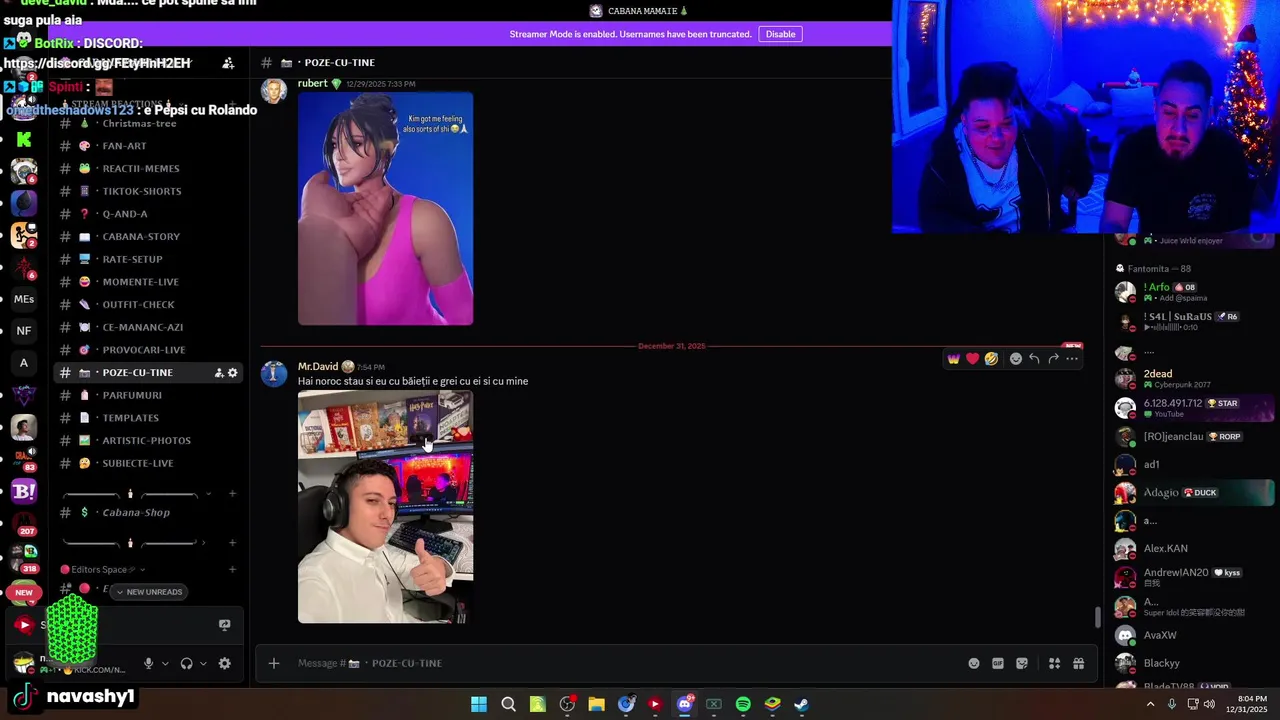Open Windows Start menu on taskbar
Screen dimensions: 1280x720
click(x=479, y=704)
